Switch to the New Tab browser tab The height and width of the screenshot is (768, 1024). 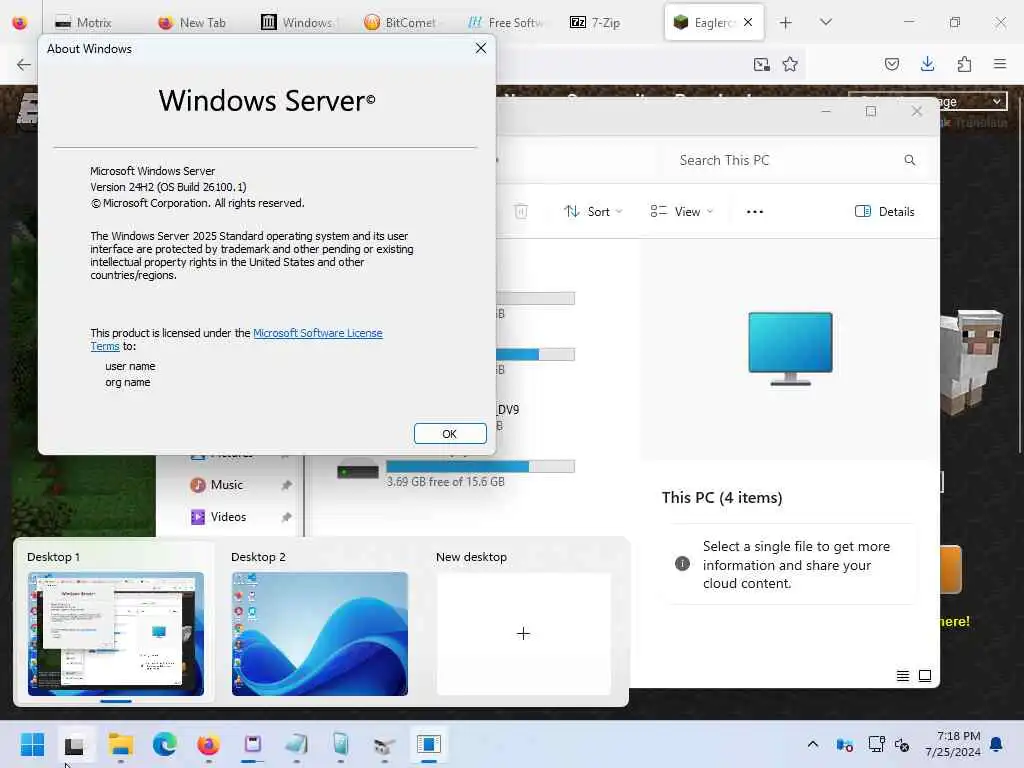191,22
